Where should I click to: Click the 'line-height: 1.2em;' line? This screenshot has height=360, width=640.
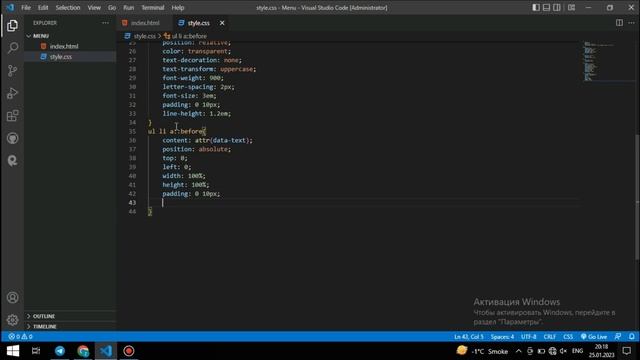(x=196, y=114)
